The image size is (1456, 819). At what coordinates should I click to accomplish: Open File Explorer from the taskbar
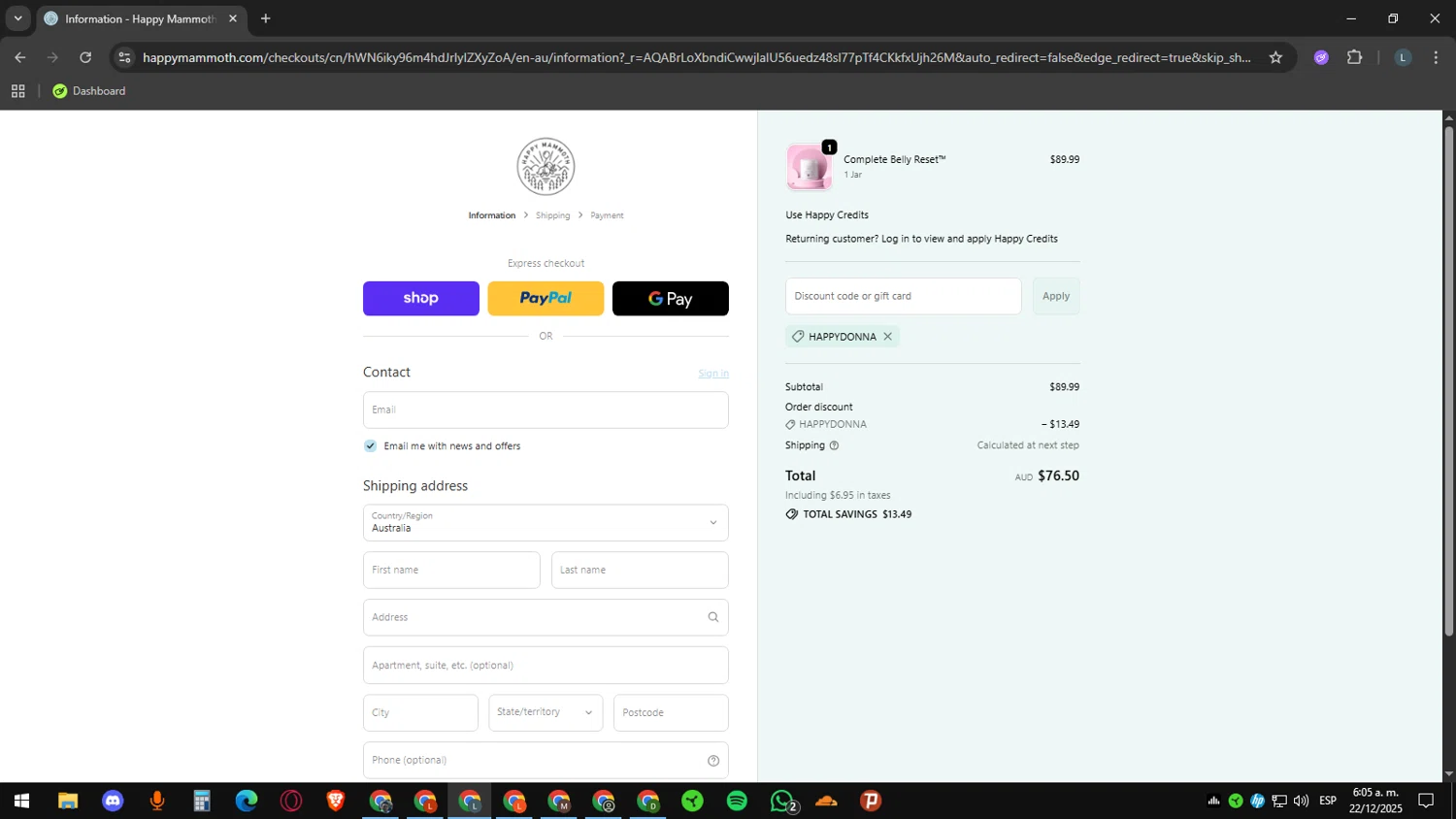(67, 801)
